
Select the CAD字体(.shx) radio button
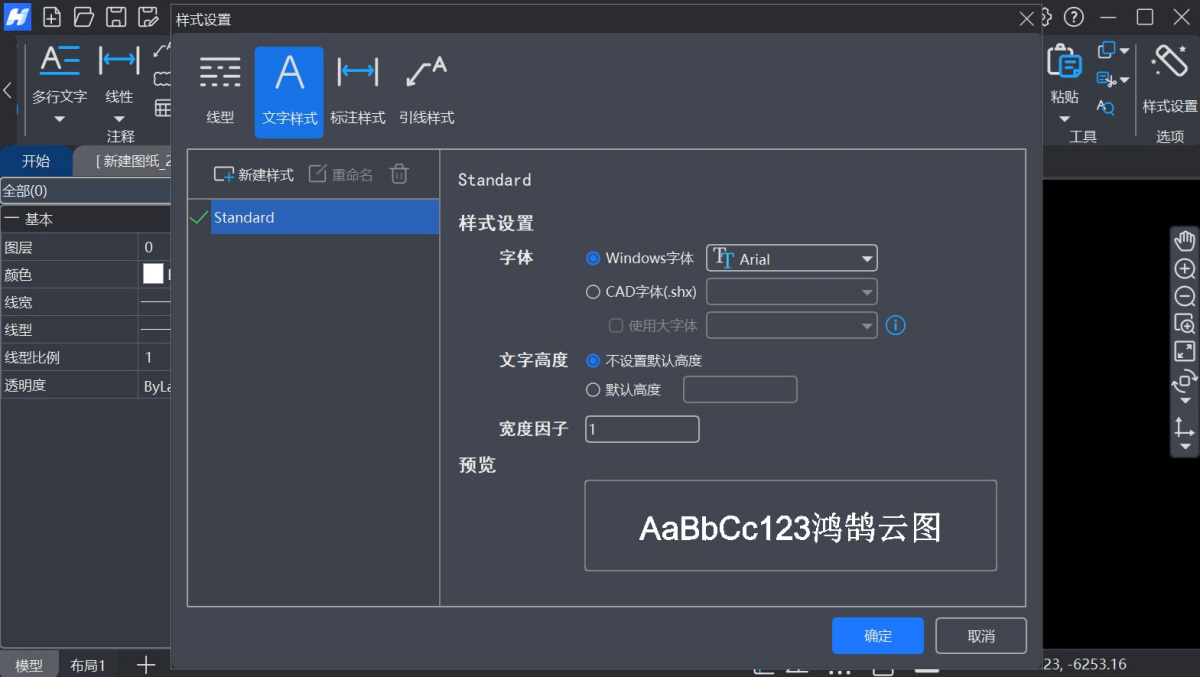[x=593, y=292]
